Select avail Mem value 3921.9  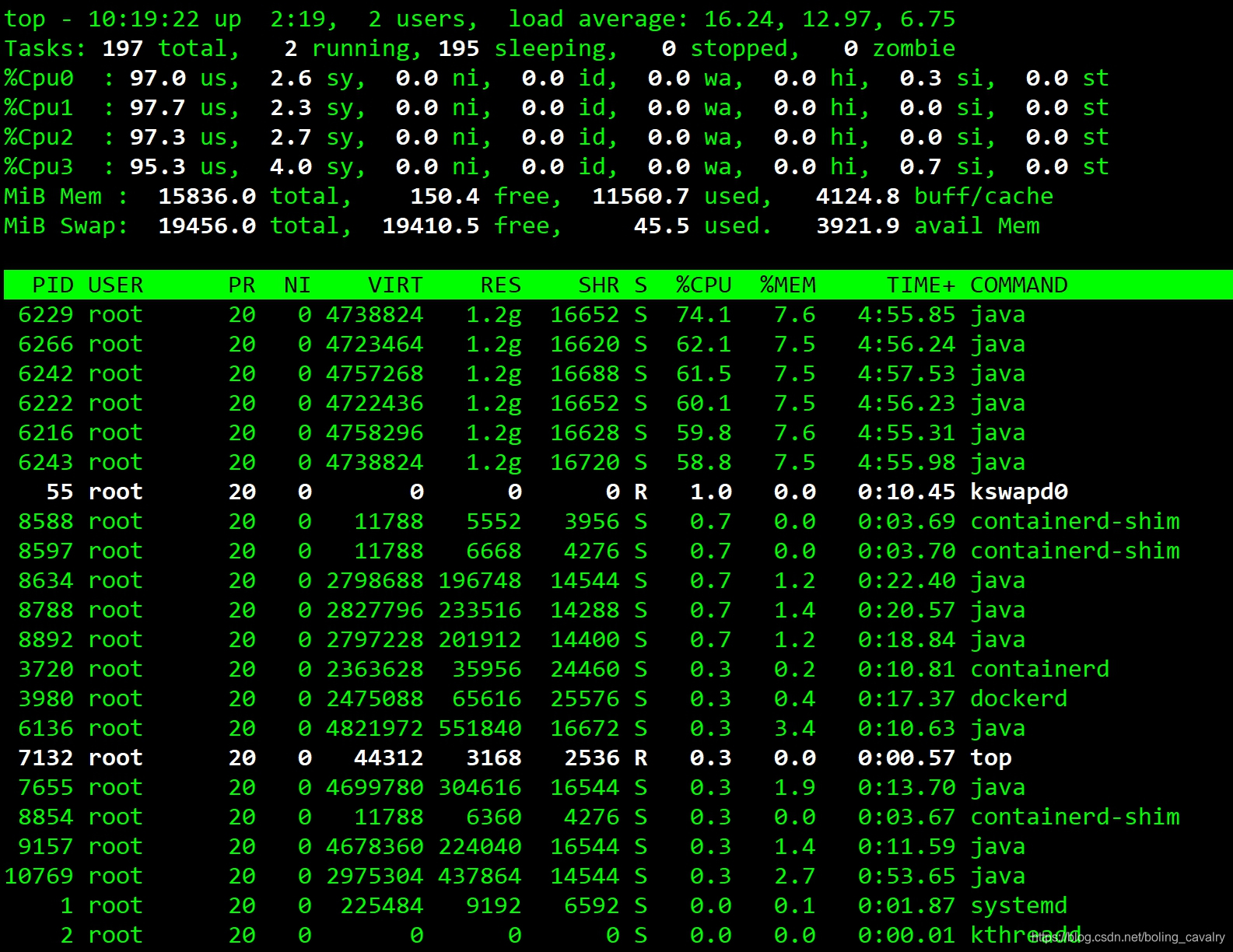coord(858,226)
